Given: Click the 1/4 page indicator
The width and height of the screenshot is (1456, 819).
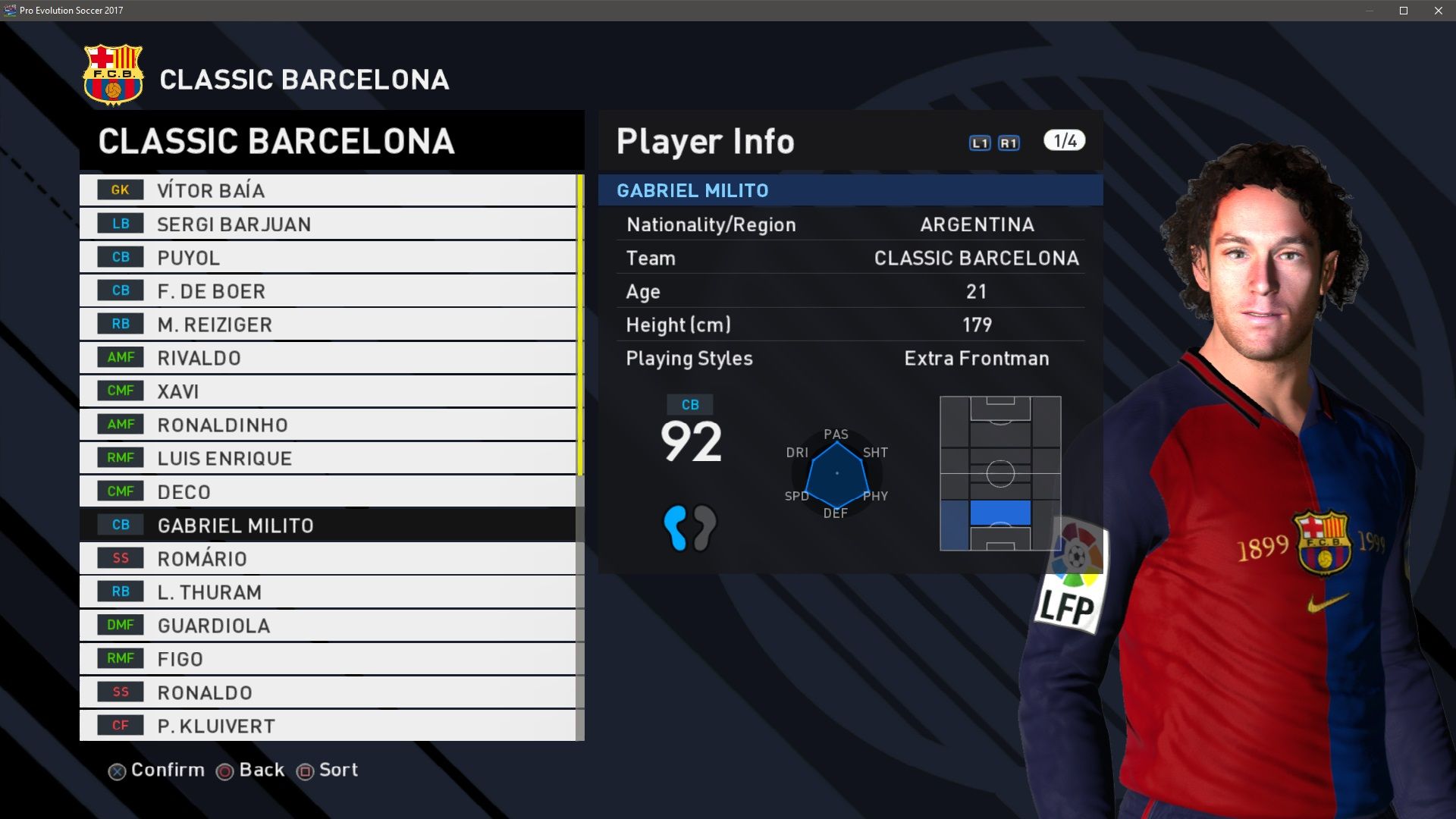Looking at the screenshot, I should click(1064, 141).
